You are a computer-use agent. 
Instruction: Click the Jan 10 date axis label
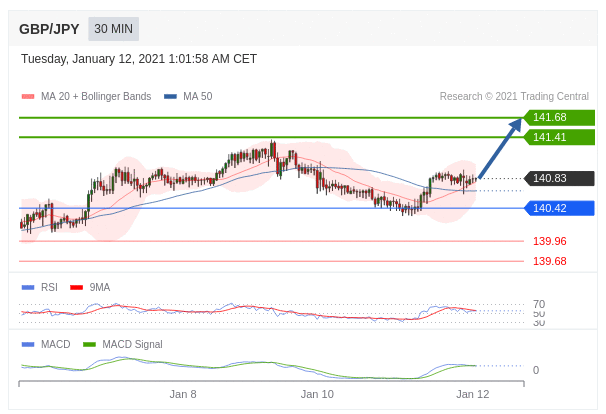point(317,394)
